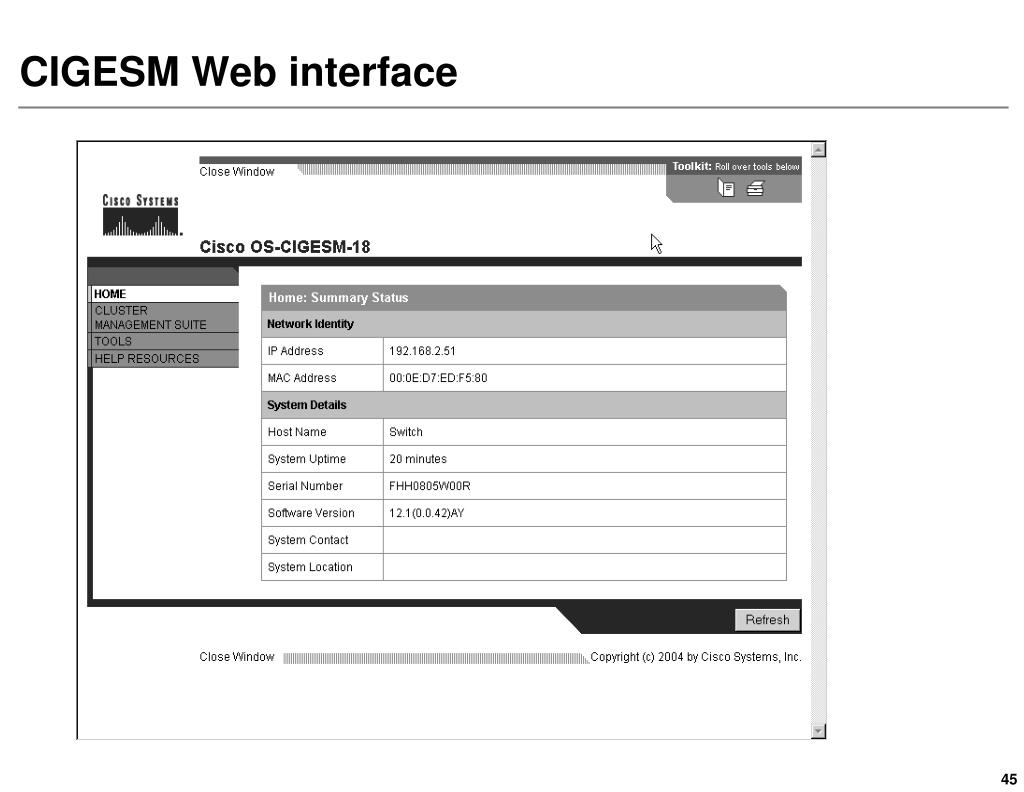
Task: Open CLUSTER MANAGEMENT SUITE menu item
Action: 164,317
